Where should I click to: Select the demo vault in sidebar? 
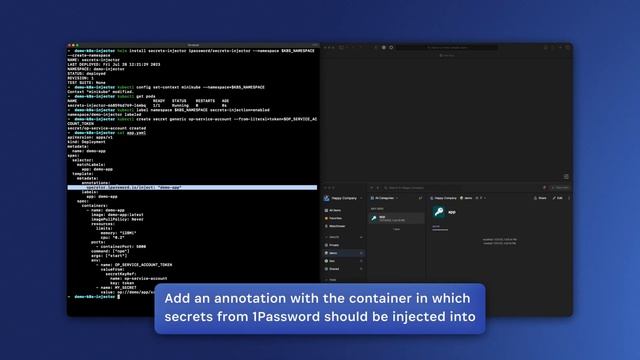coord(343,253)
